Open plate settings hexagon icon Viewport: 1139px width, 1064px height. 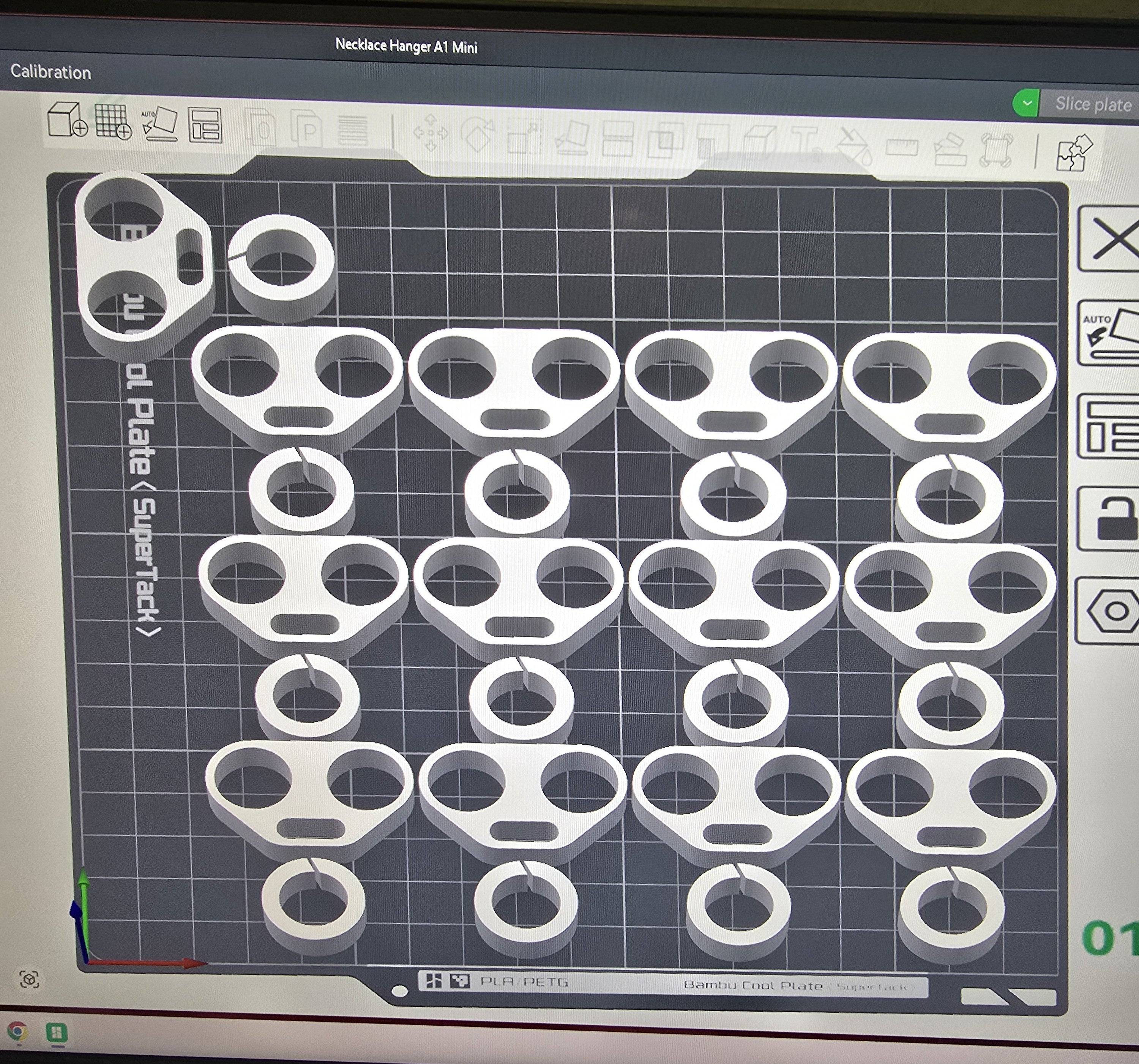point(1109,611)
